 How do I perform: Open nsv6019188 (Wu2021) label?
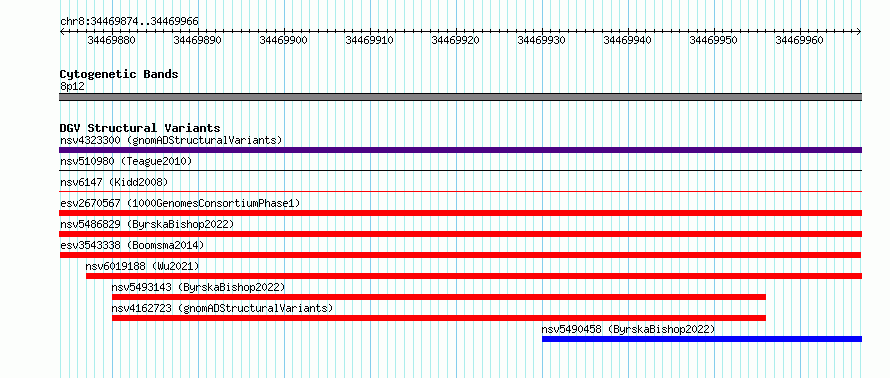pyautogui.click(x=142, y=266)
